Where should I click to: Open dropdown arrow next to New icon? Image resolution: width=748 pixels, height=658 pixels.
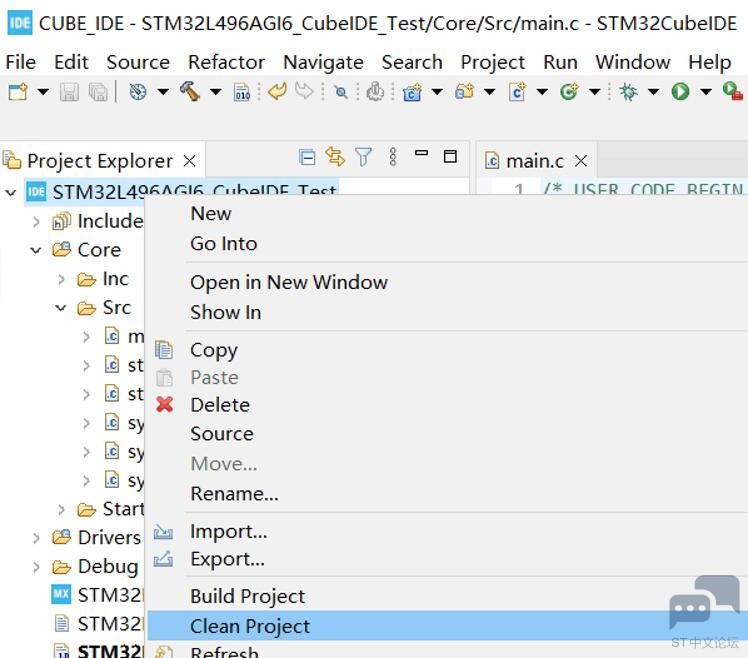point(43,92)
